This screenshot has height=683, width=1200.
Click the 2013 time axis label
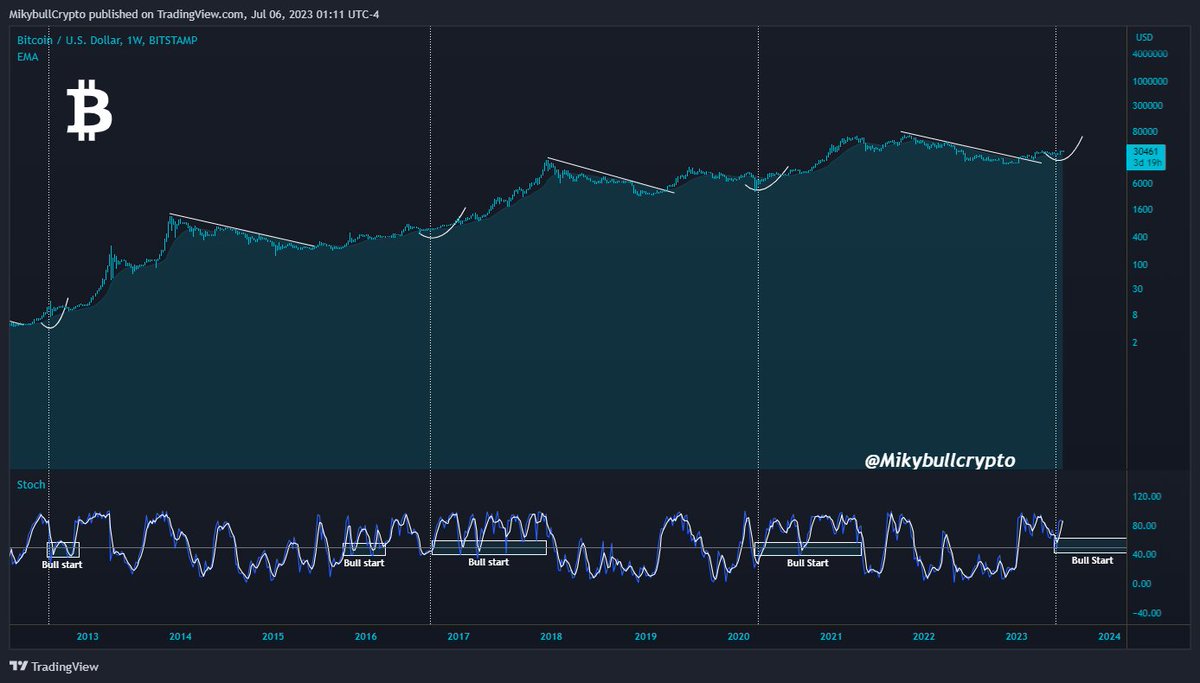pyautogui.click(x=88, y=636)
